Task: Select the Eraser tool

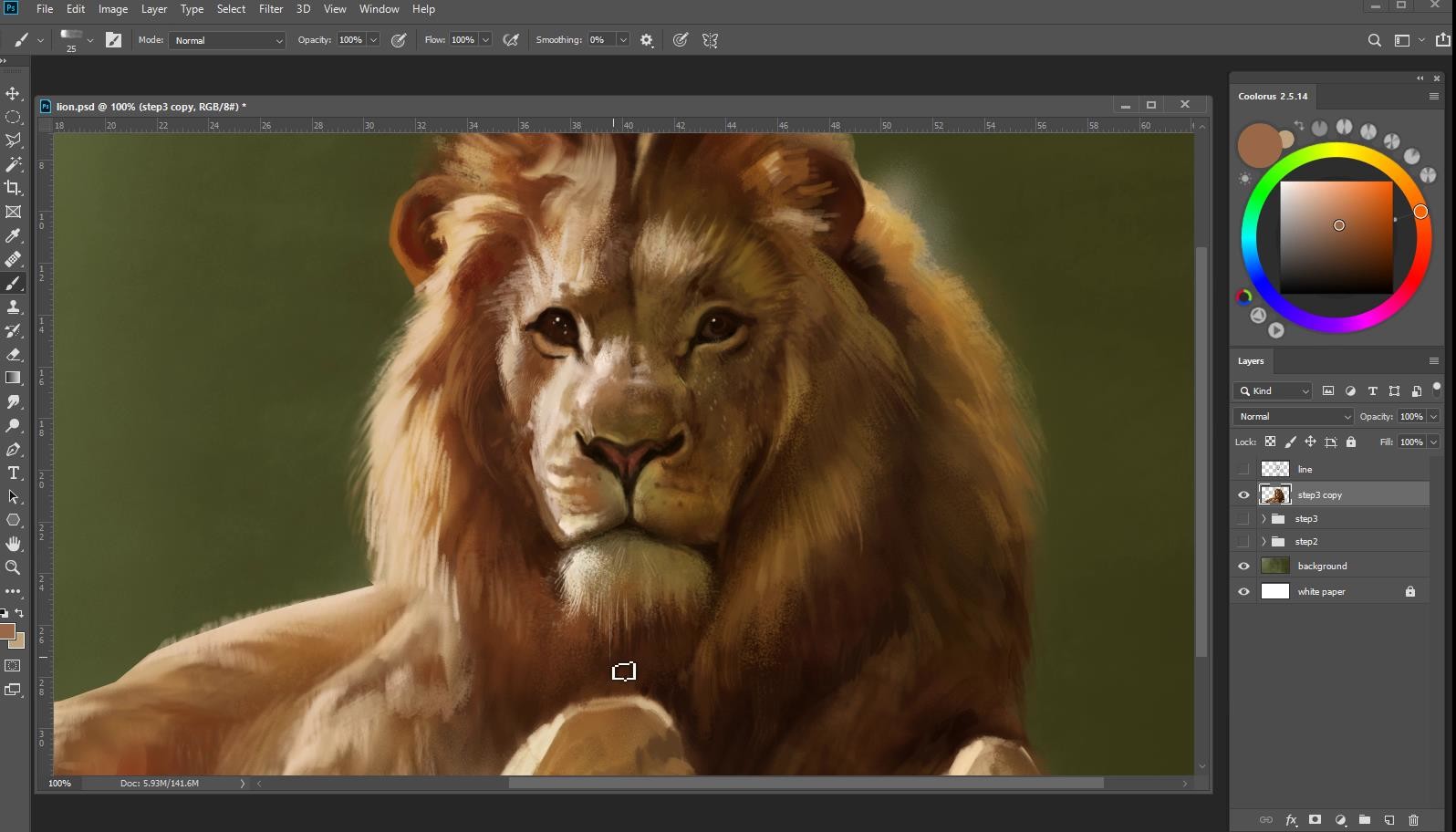Action: [x=13, y=355]
